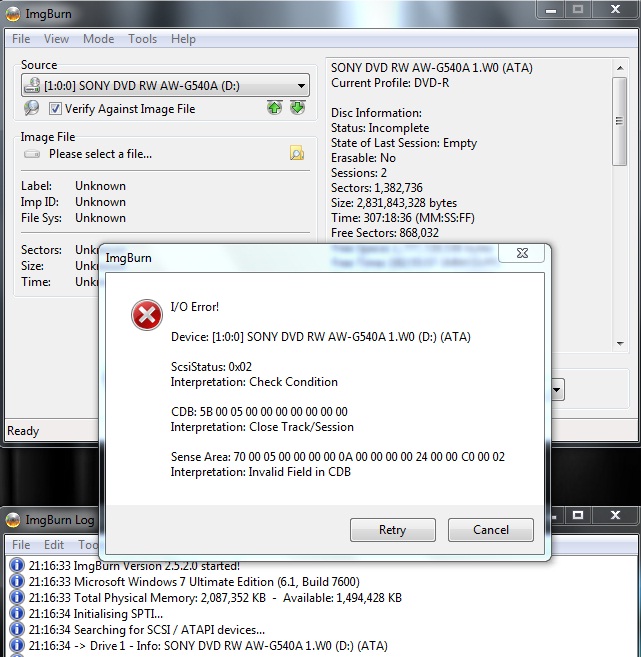
Task: Click 'Free Sectors: 868,032' line
Action: tap(385, 233)
